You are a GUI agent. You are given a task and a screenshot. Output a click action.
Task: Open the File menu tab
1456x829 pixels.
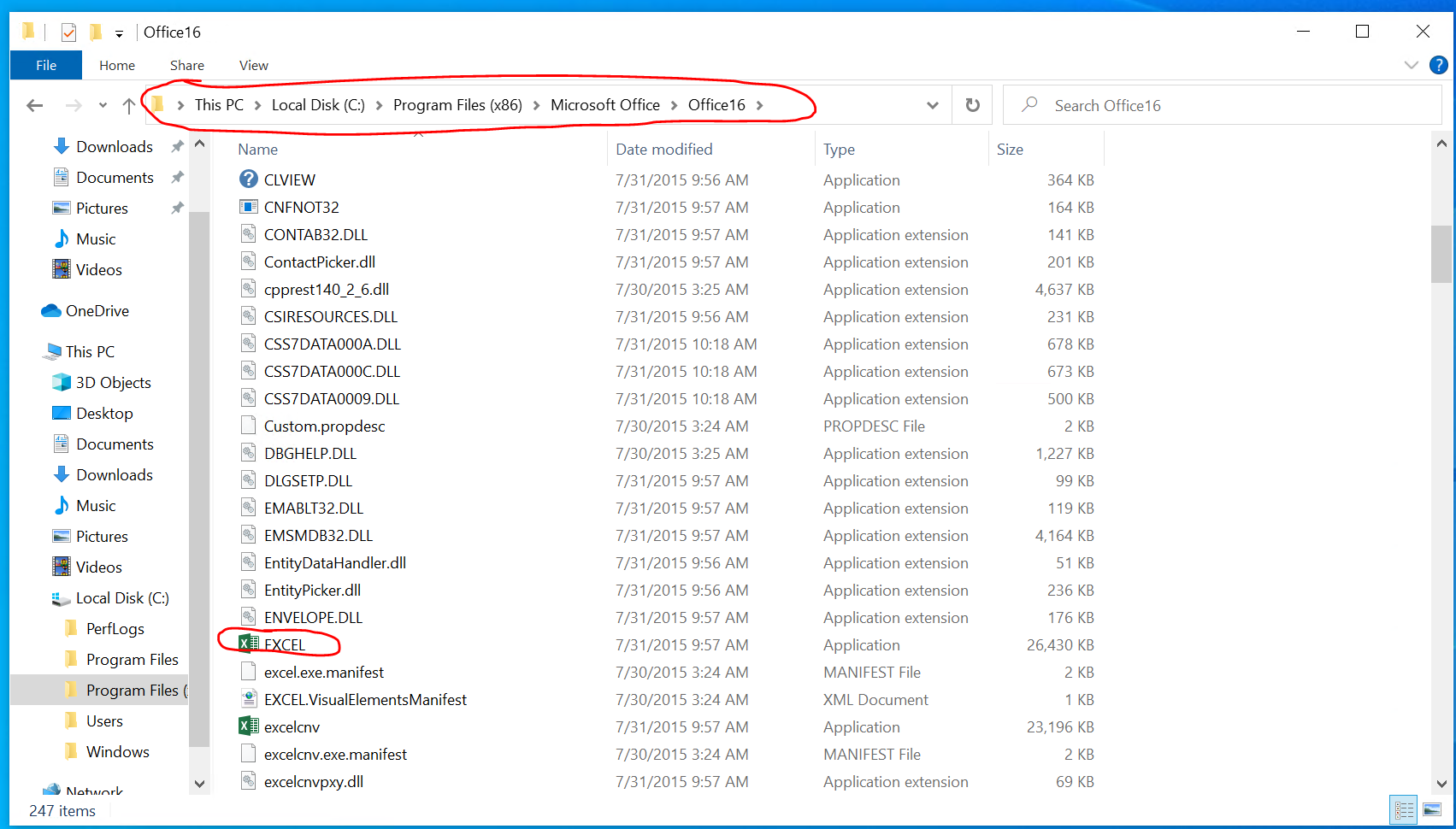tap(46, 65)
